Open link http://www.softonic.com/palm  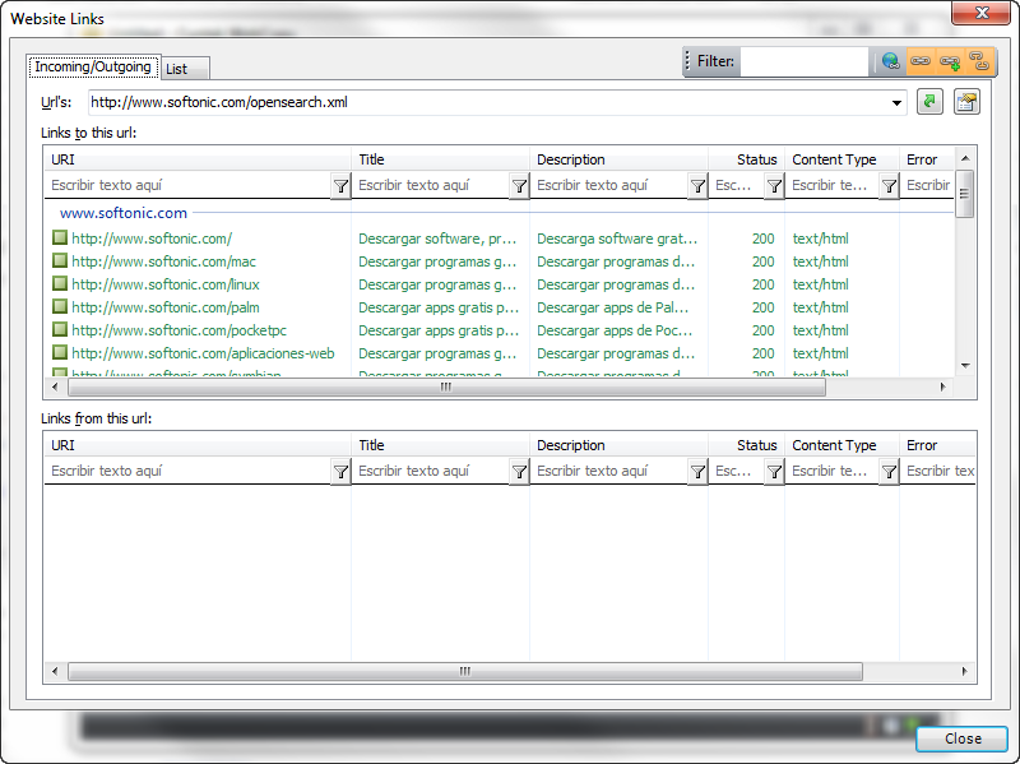(165, 307)
